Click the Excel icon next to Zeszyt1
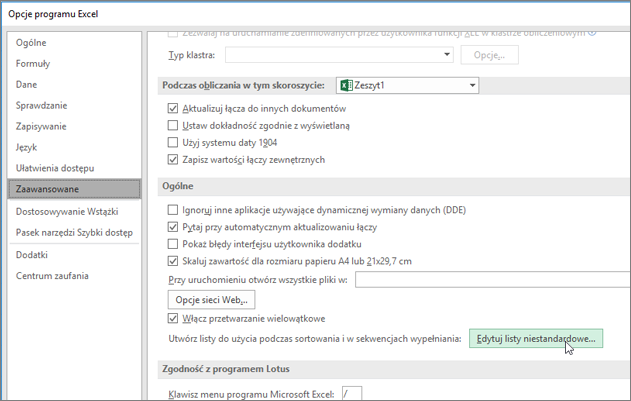The image size is (631, 401). (346, 85)
